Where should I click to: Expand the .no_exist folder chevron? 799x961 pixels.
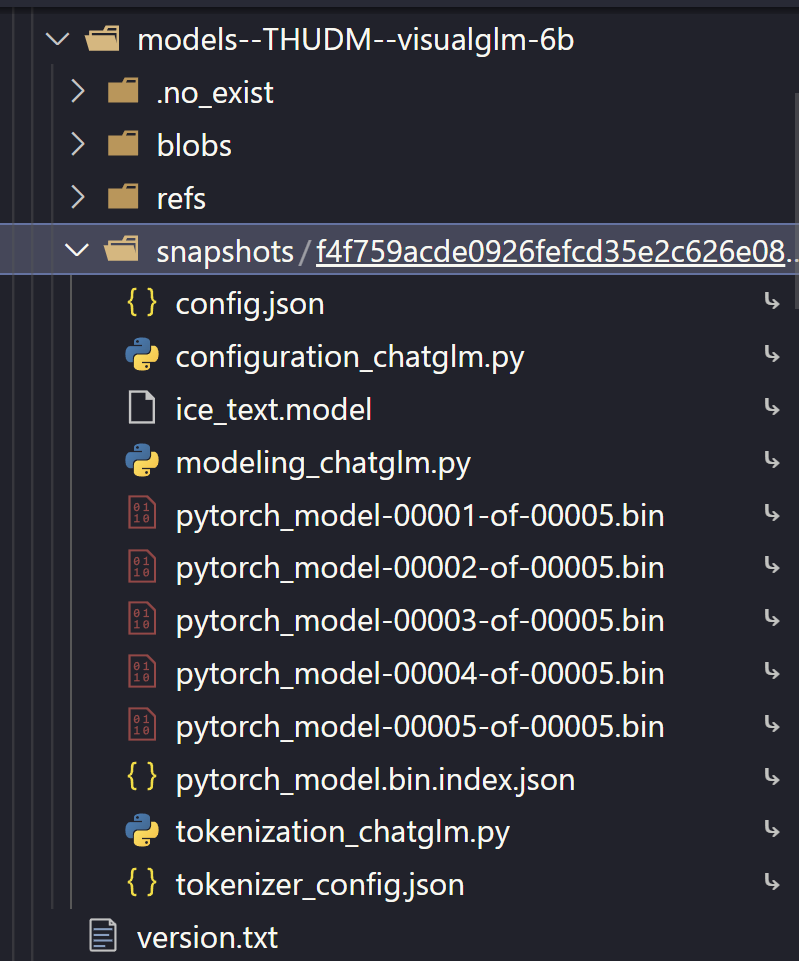pos(77,92)
